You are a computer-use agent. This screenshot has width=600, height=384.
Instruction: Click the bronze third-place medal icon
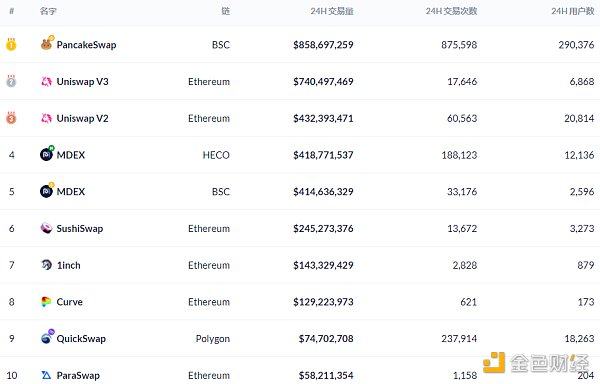(11, 118)
